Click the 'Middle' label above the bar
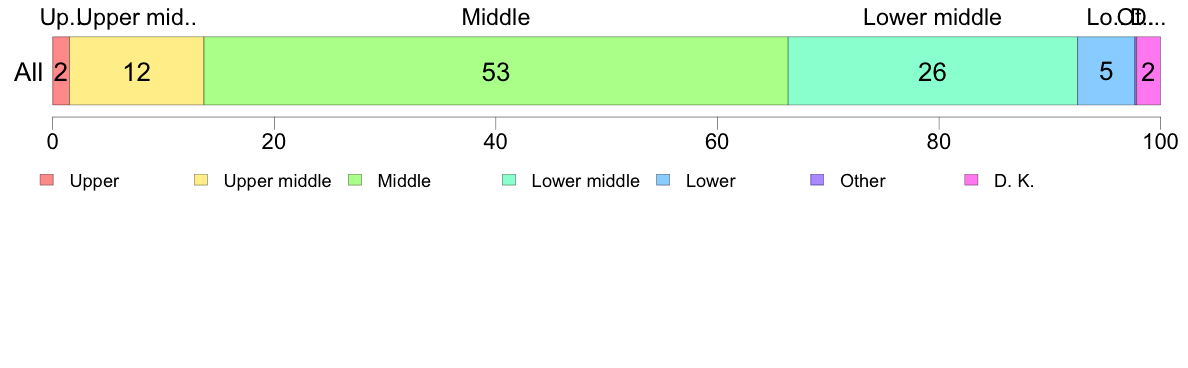This screenshot has width=1188, height=368. click(x=496, y=17)
